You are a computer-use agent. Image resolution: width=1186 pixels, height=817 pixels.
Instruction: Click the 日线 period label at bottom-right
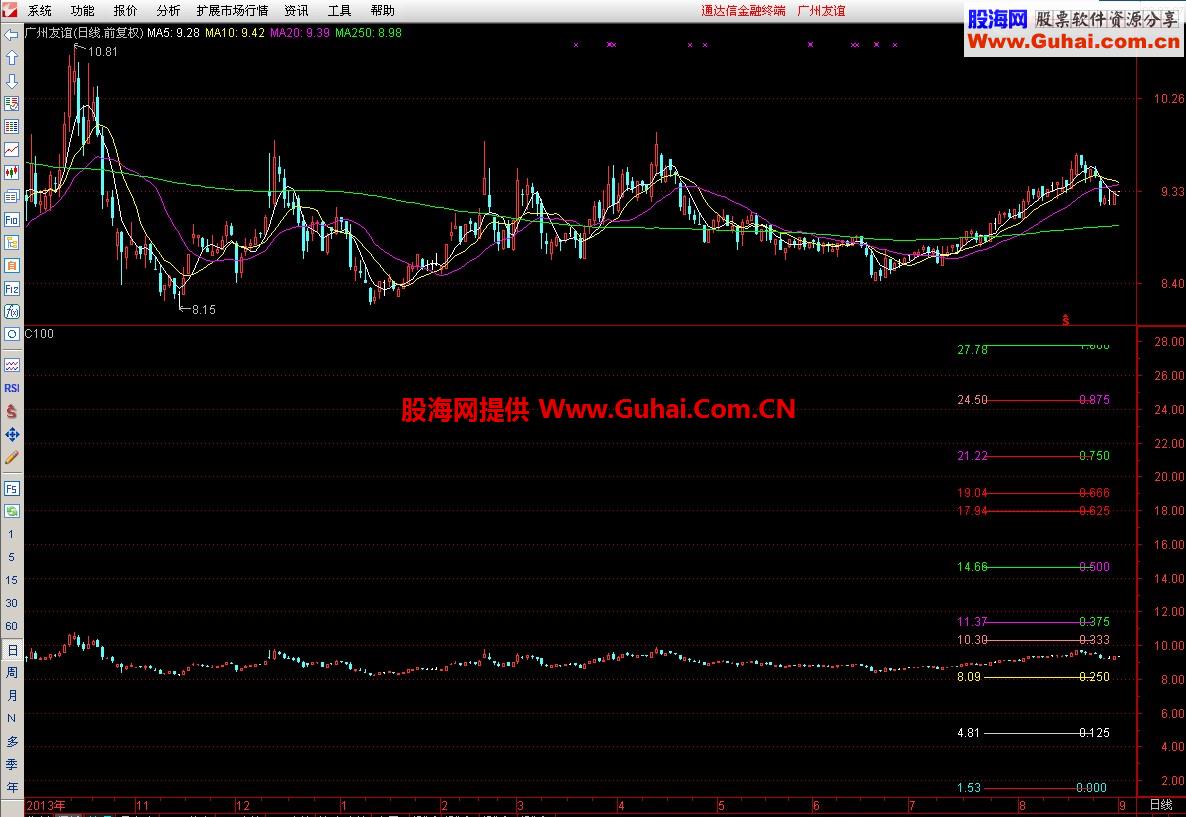(1161, 804)
